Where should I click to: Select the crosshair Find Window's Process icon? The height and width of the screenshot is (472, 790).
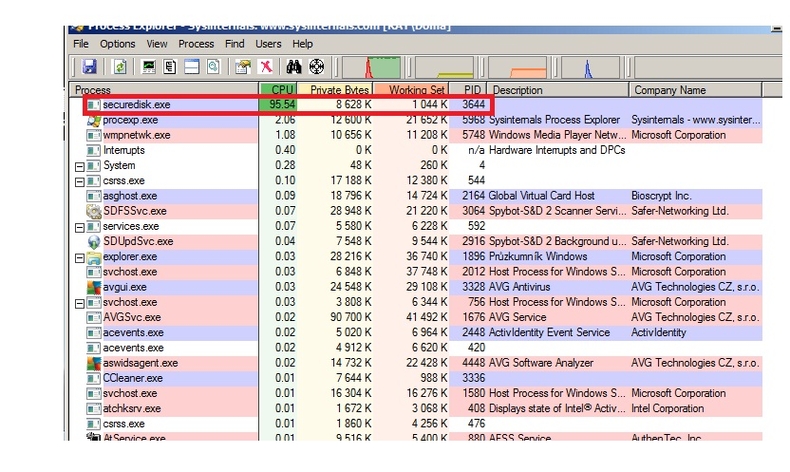pyautogui.click(x=317, y=68)
